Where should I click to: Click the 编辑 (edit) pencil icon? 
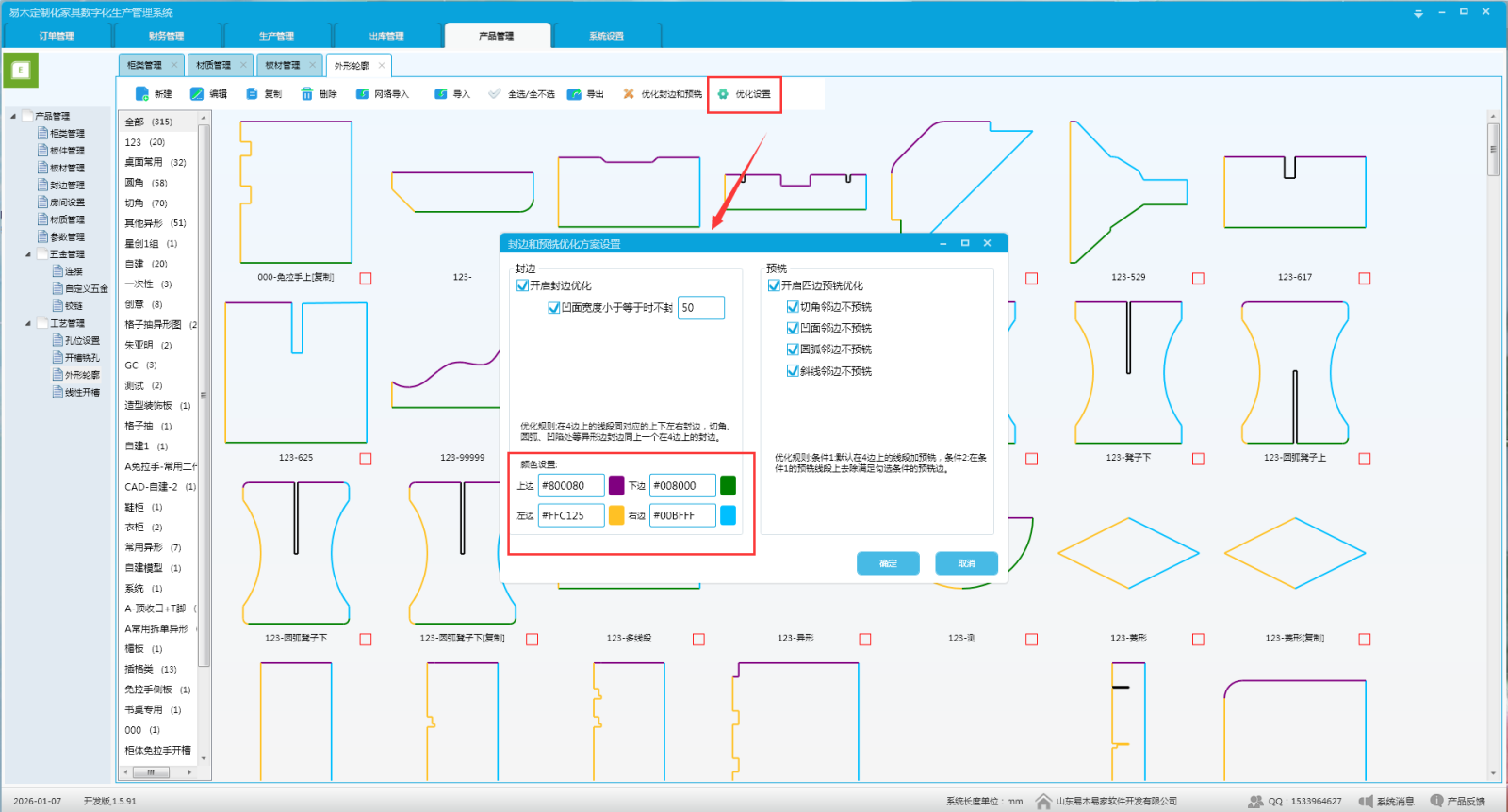[x=197, y=94]
